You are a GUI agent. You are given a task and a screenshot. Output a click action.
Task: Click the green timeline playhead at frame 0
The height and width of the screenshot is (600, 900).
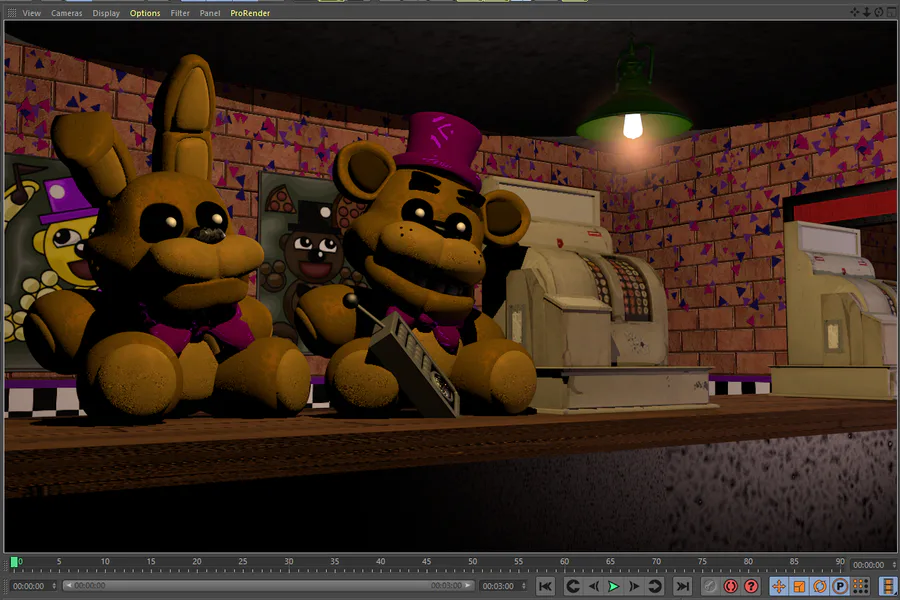point(14,563)
